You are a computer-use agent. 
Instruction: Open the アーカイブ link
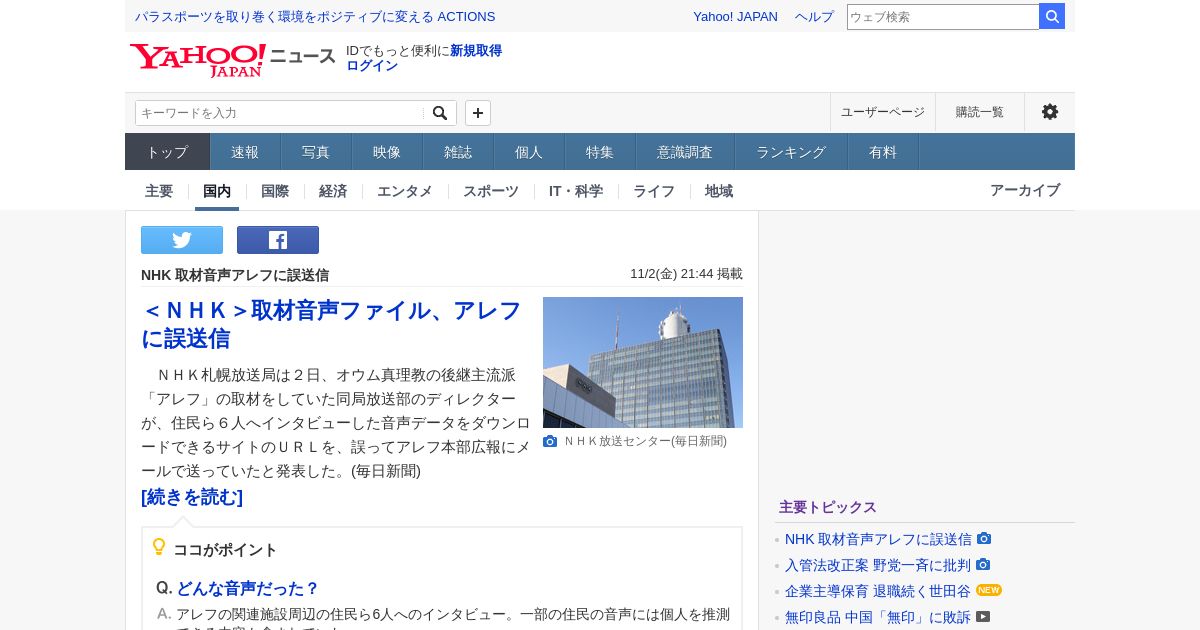coord(1025,190)
